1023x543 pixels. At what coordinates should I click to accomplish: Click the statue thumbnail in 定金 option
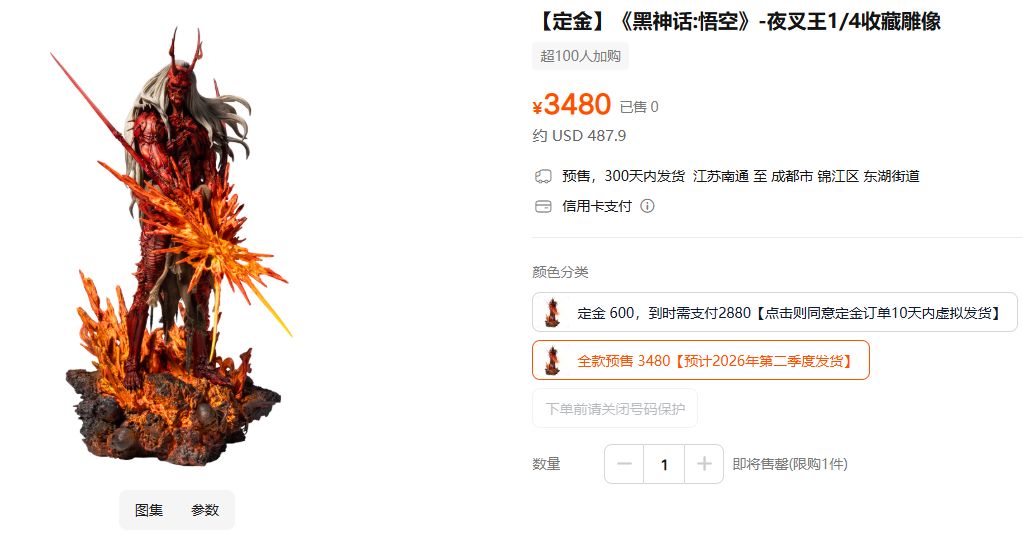point(553,313)
